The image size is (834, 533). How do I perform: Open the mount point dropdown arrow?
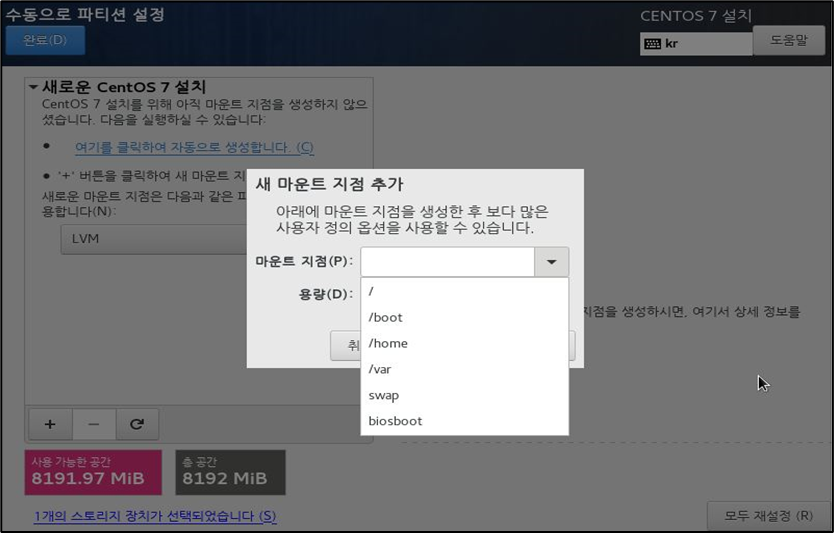(552, 262)
